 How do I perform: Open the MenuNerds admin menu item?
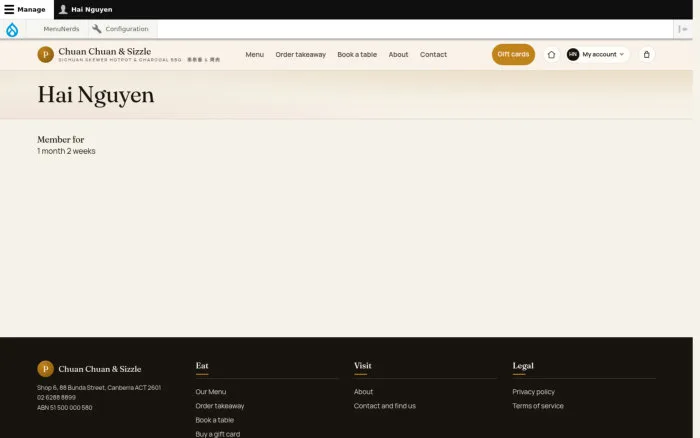(61, 29)
